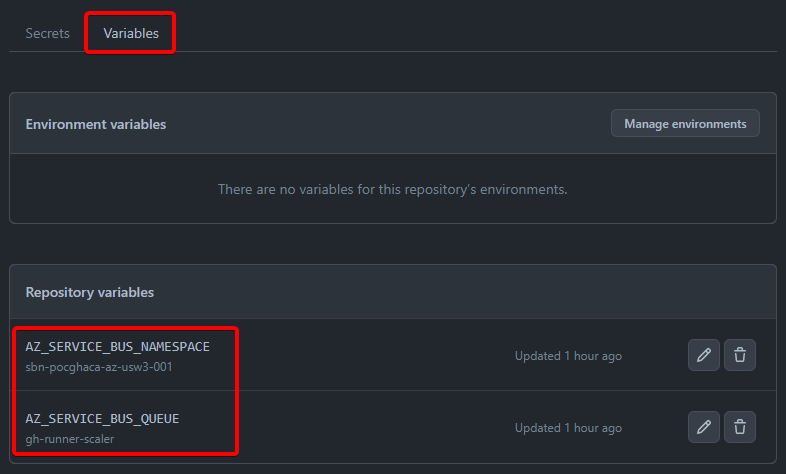Click the Environment variables heading
The width and height of the screenshot is (786, 474).
tap(96, 125)
